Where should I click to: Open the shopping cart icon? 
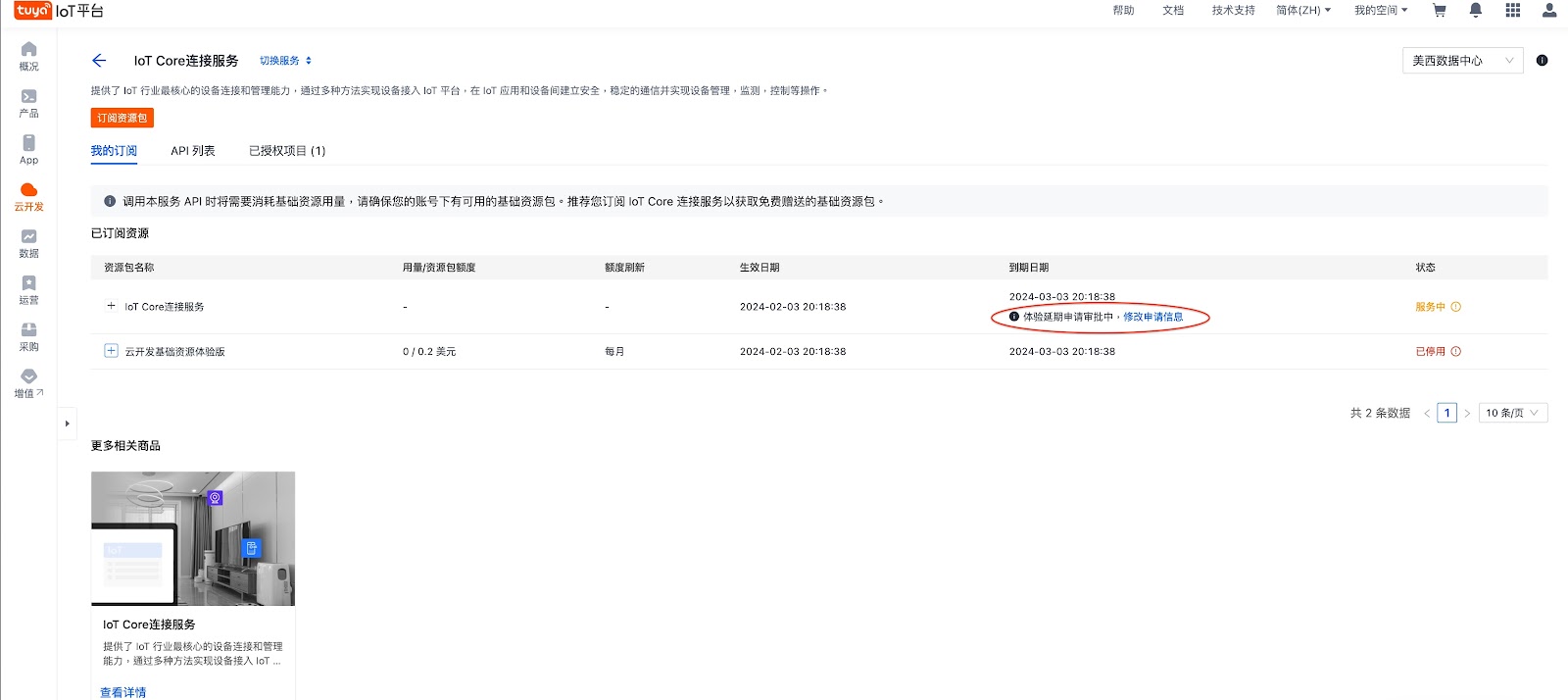pyautogui.click(x=1439, y=11)
